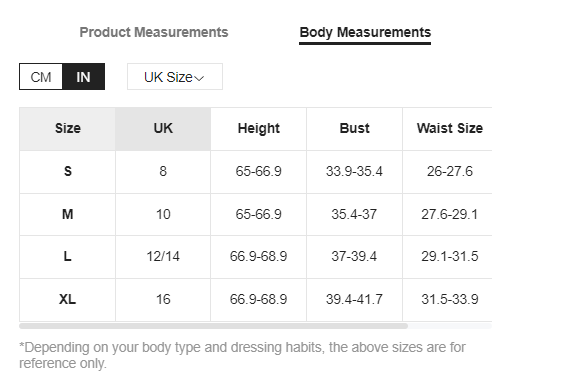Viewport: 562px width, 373px height.
Task: Click the Size column header
Action: click(67, 129)
